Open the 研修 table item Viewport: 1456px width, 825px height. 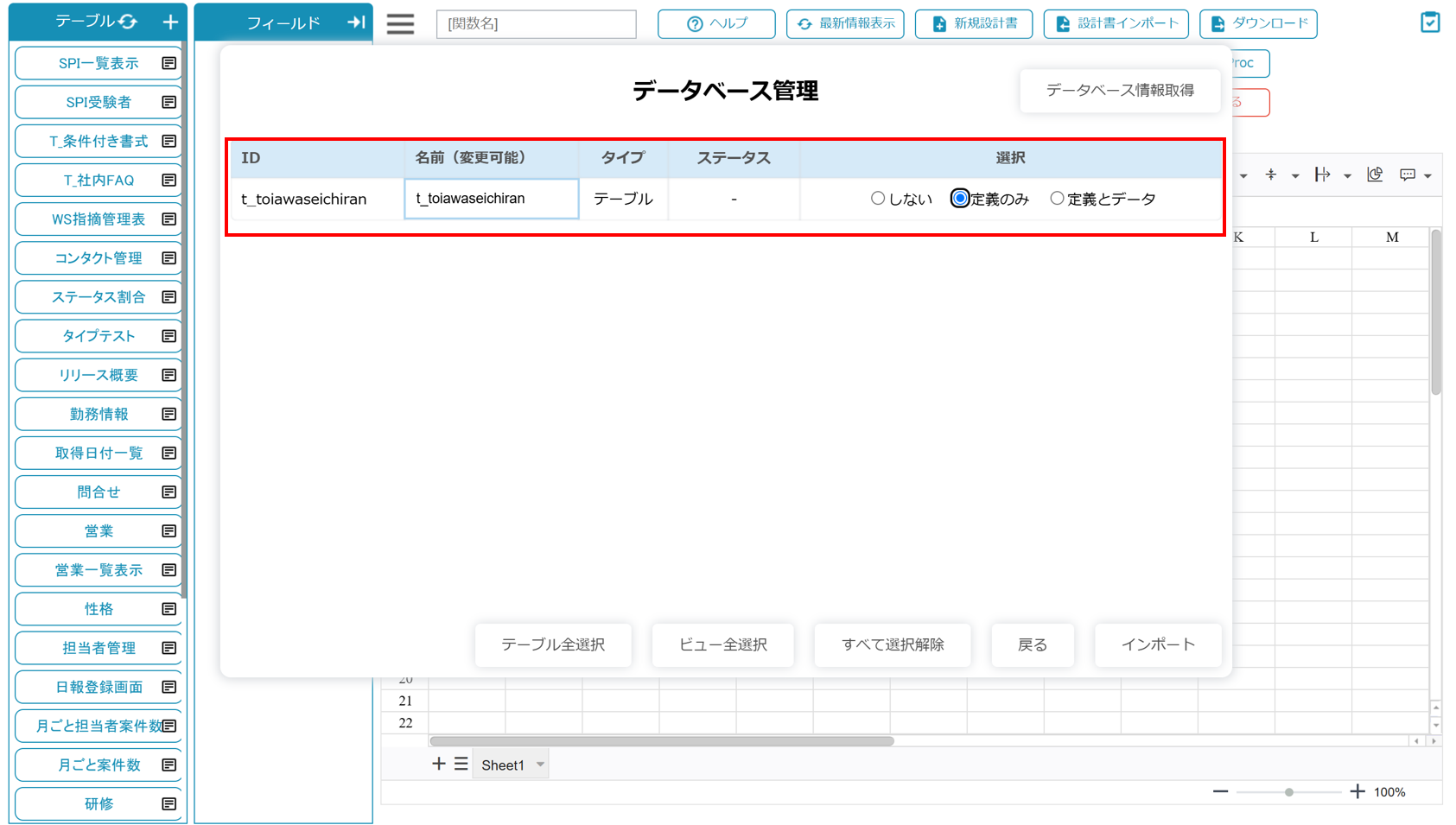pos(99,803)
